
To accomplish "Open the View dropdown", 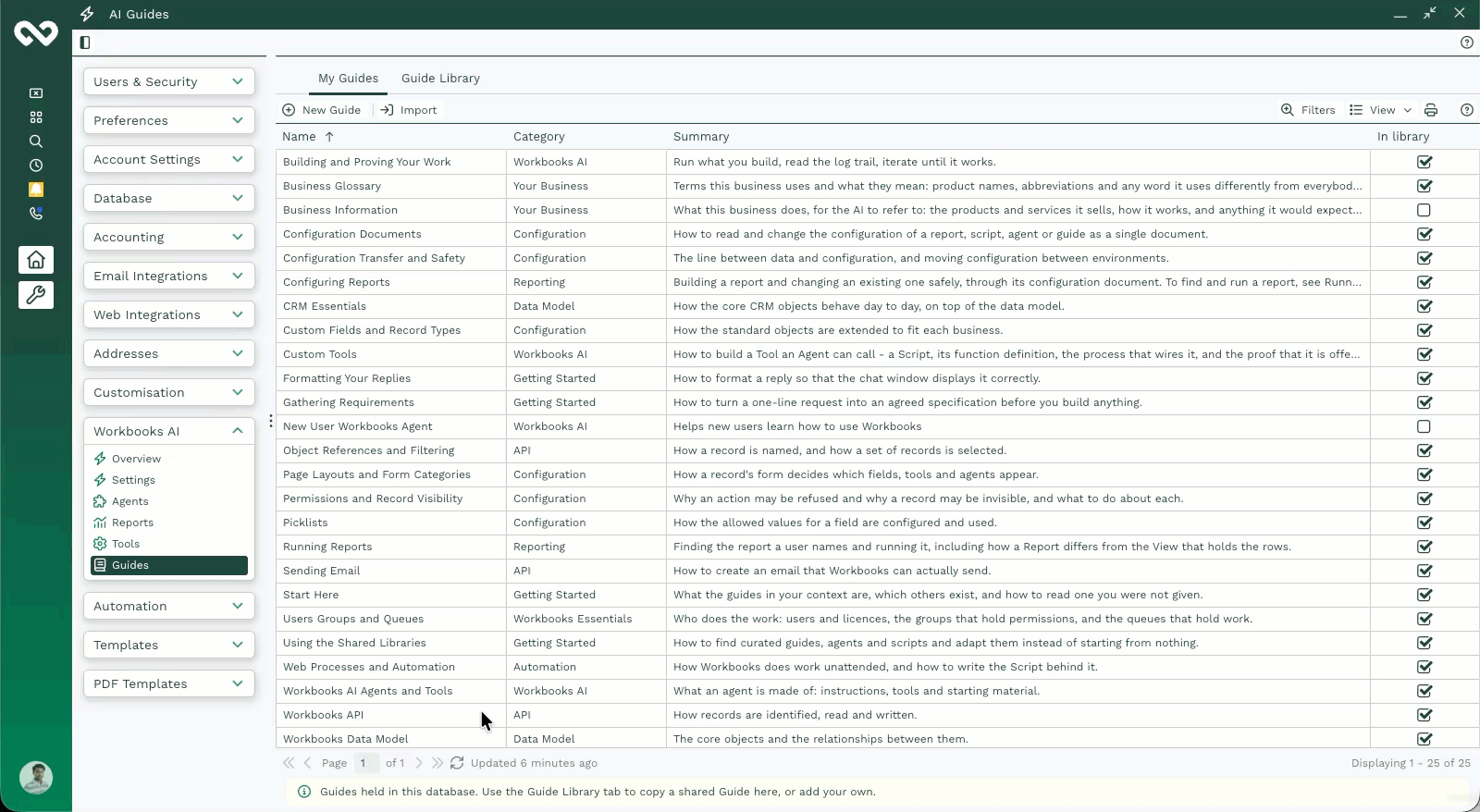I will coord(1381,110).
